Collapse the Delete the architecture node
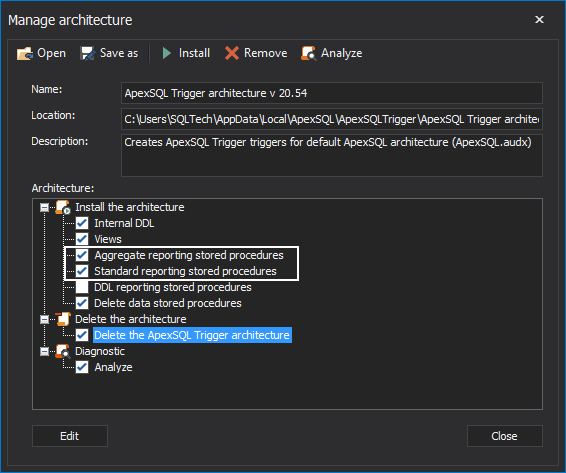This screenshot has height=473, width=566. 44,319
